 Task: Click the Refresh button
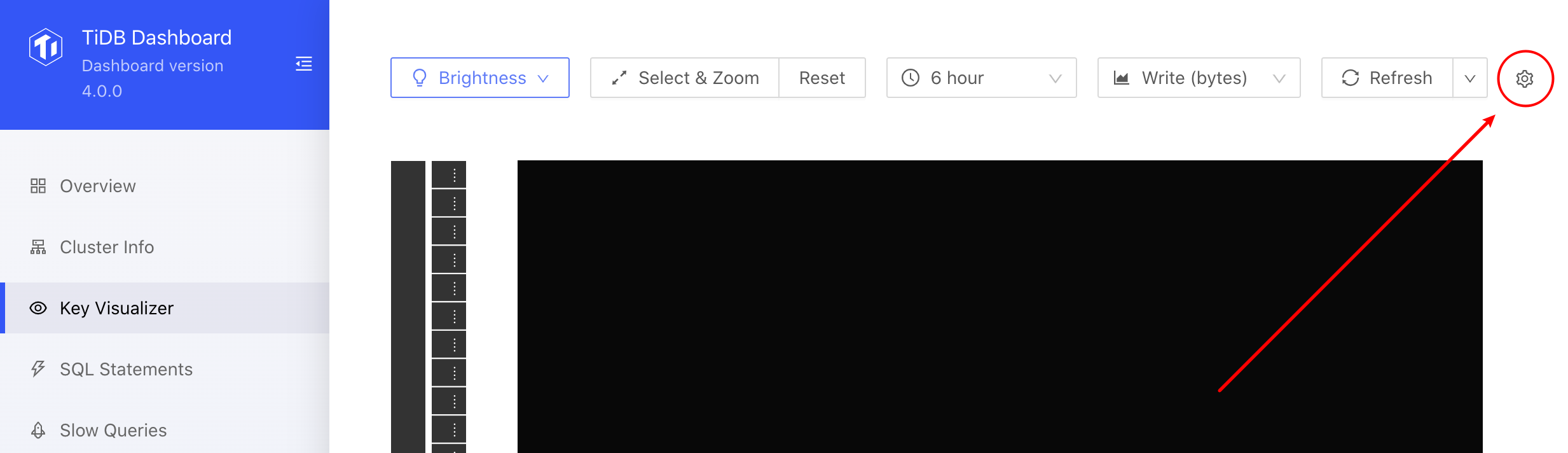1387,78
